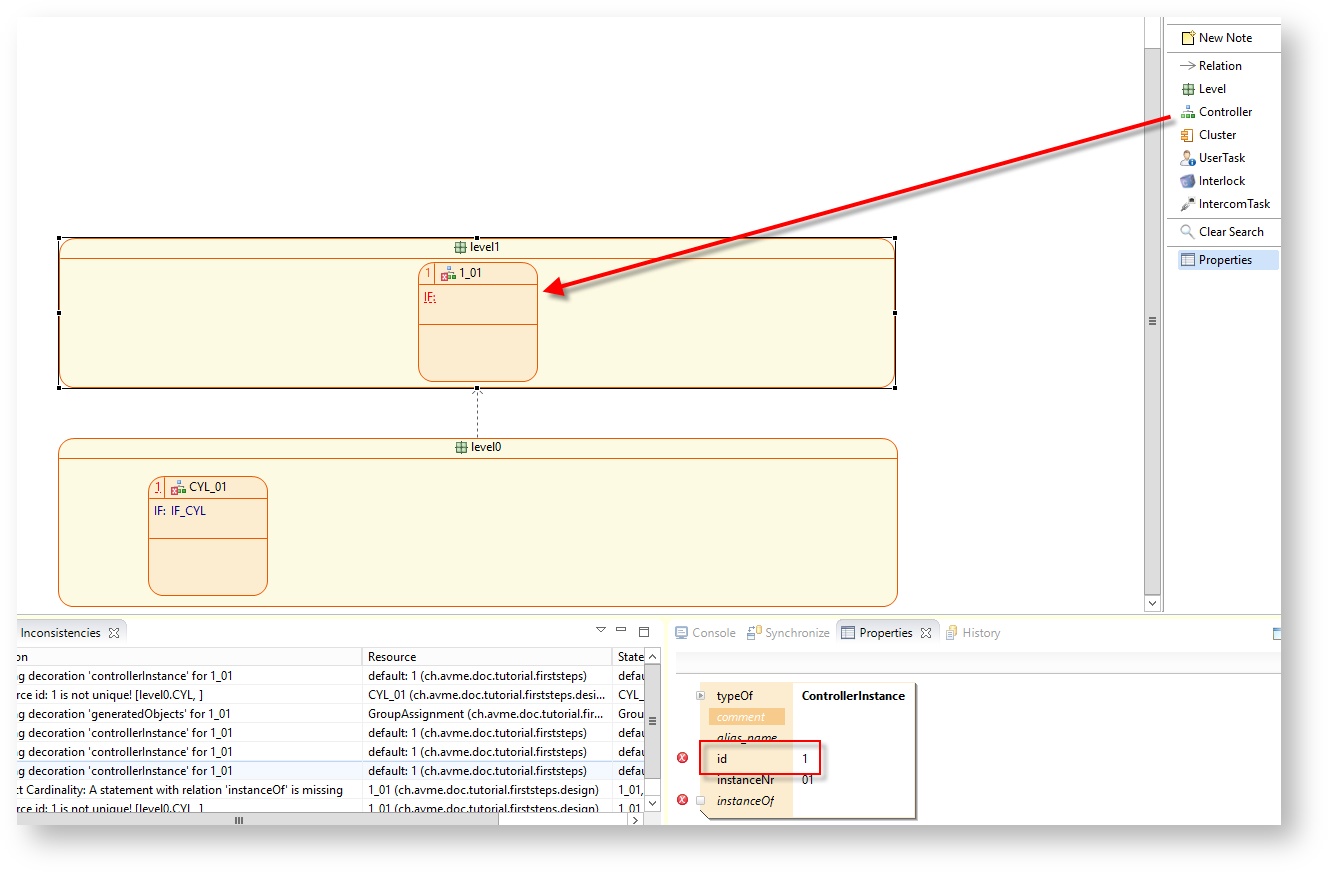The height and width of the screenshot is (873, 1329).
Task: Switch to the Synchronize tab
Action: [796, 633]
